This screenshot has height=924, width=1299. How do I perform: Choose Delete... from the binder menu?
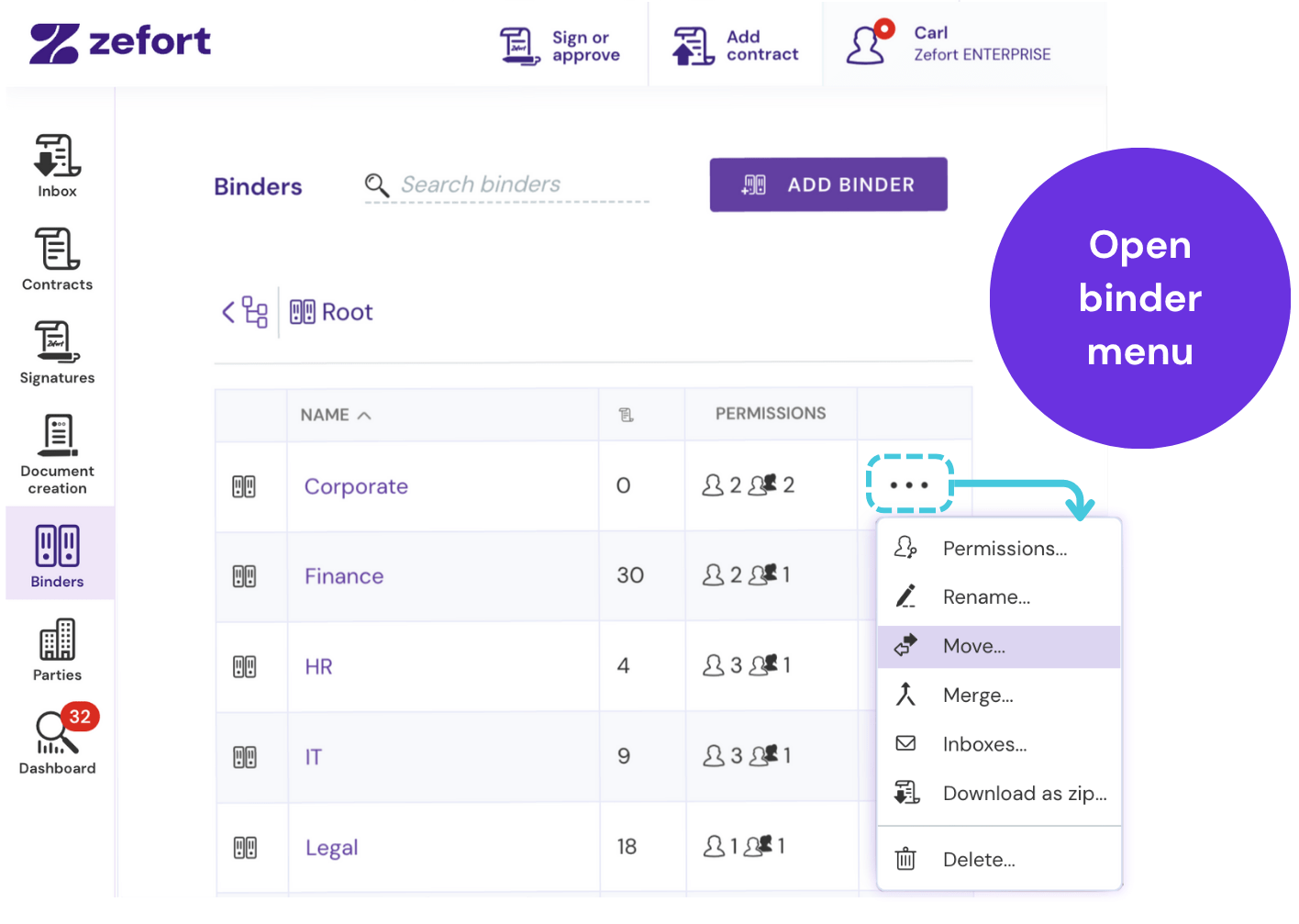999,860
